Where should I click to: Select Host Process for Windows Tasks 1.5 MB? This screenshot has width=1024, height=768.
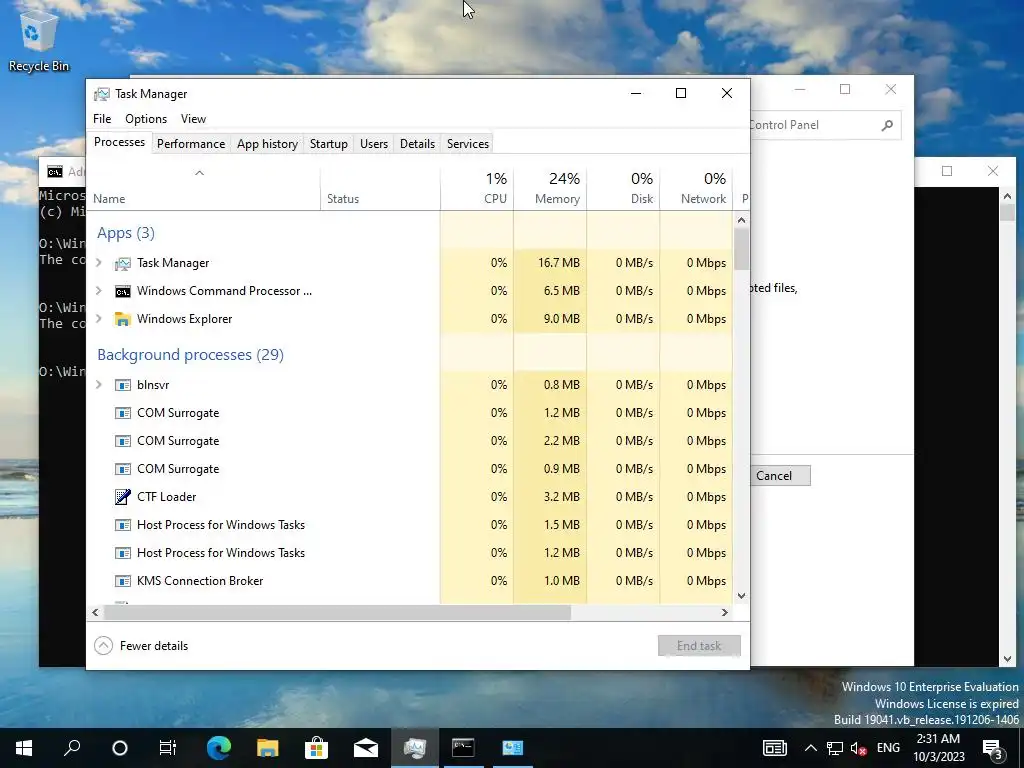pyautogui.click(x=409, y=525)
